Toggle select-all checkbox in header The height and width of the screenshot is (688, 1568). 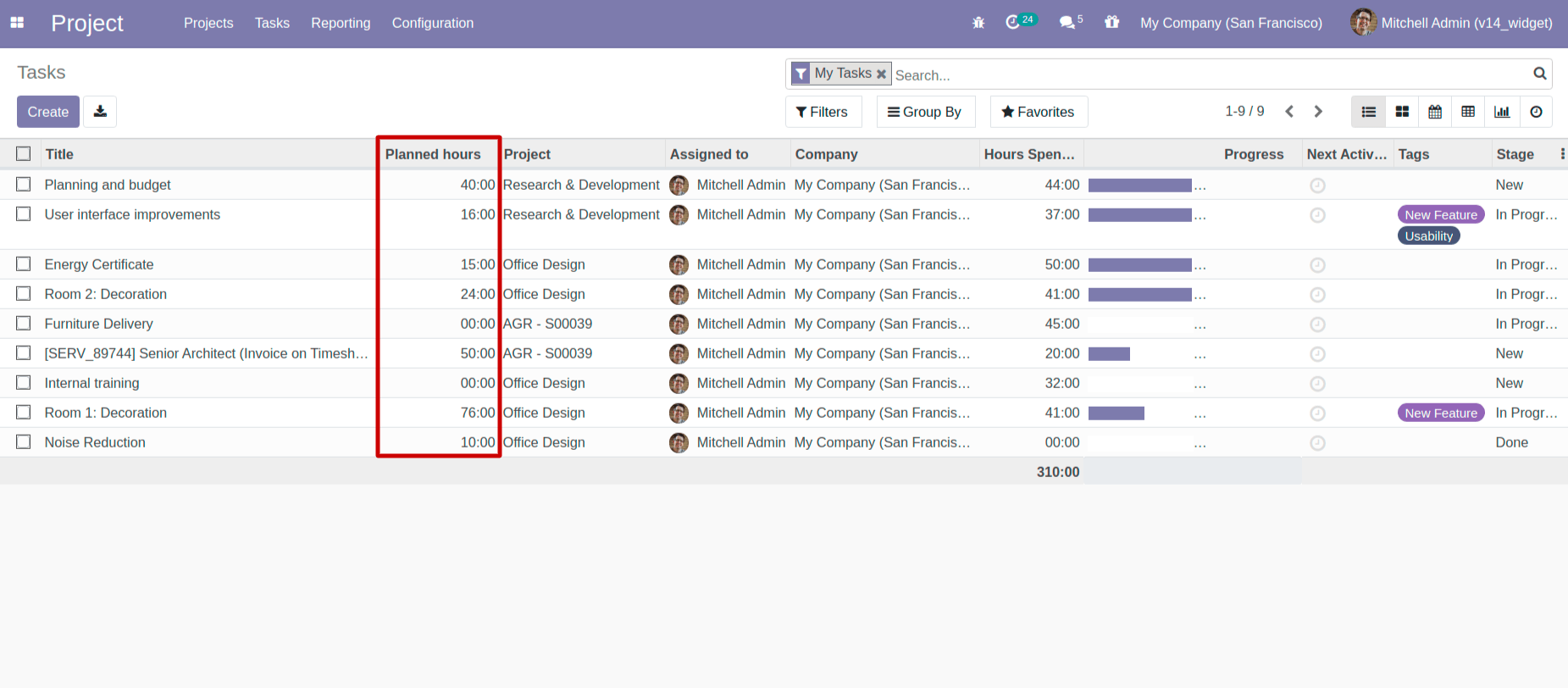24,153
